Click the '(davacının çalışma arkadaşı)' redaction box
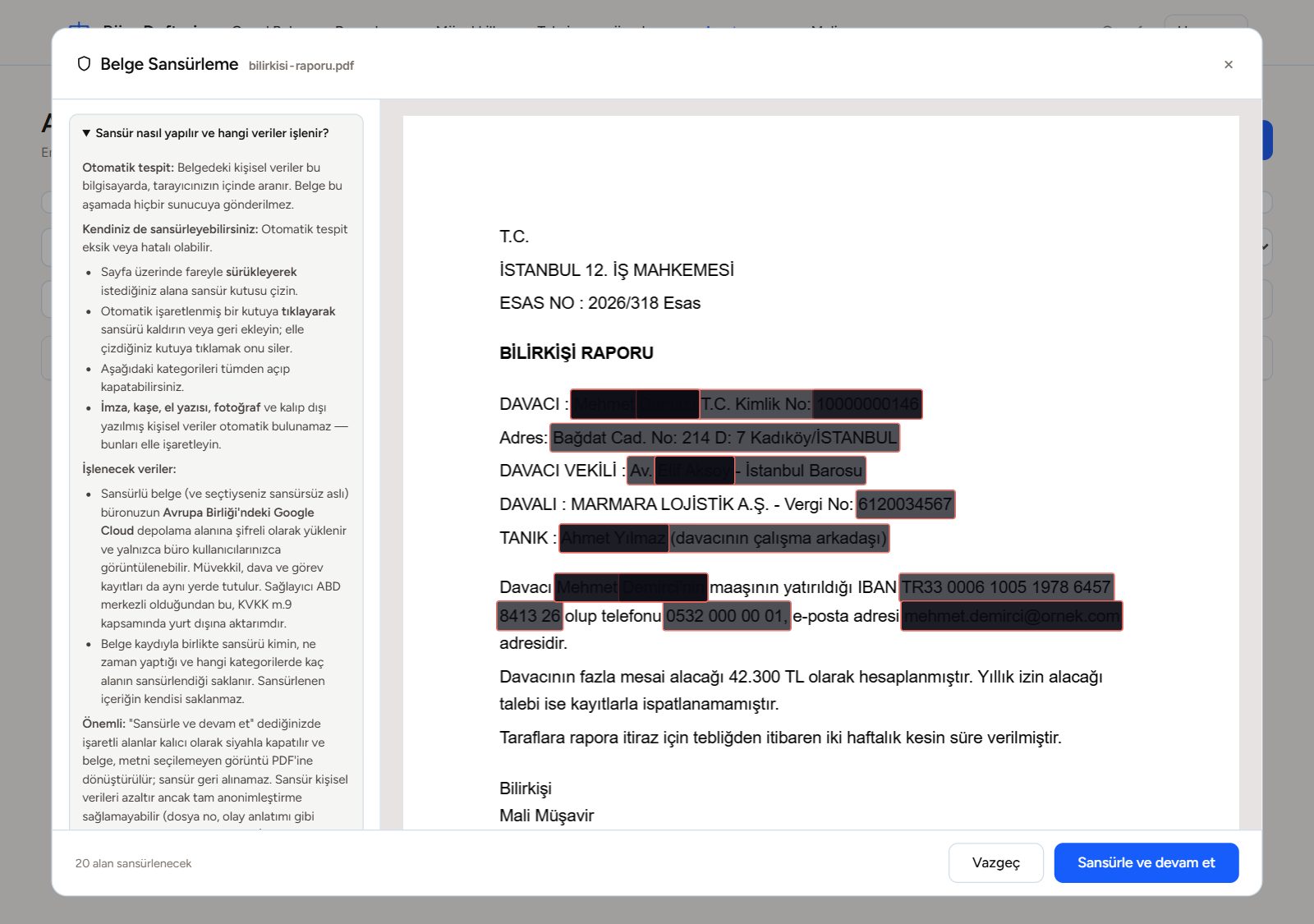The width and height of the screenshot is (1314, 924). (x=779, y=538)
